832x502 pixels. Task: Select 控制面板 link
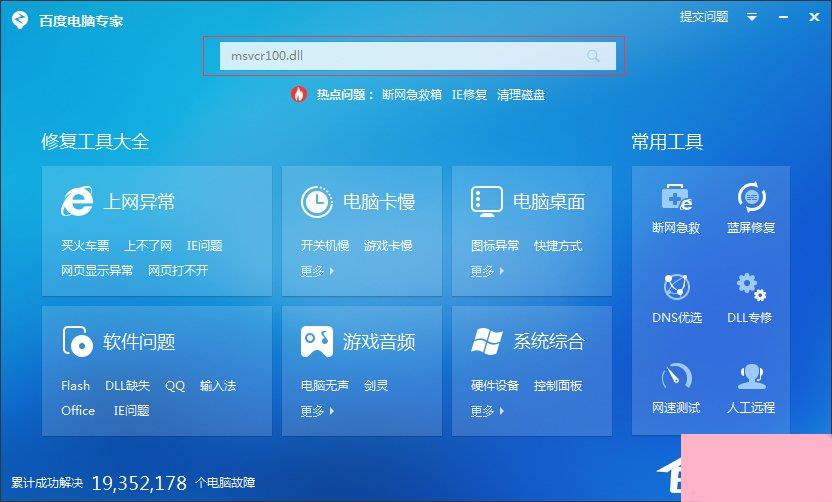pyautogui.click(x=558, y=385)
